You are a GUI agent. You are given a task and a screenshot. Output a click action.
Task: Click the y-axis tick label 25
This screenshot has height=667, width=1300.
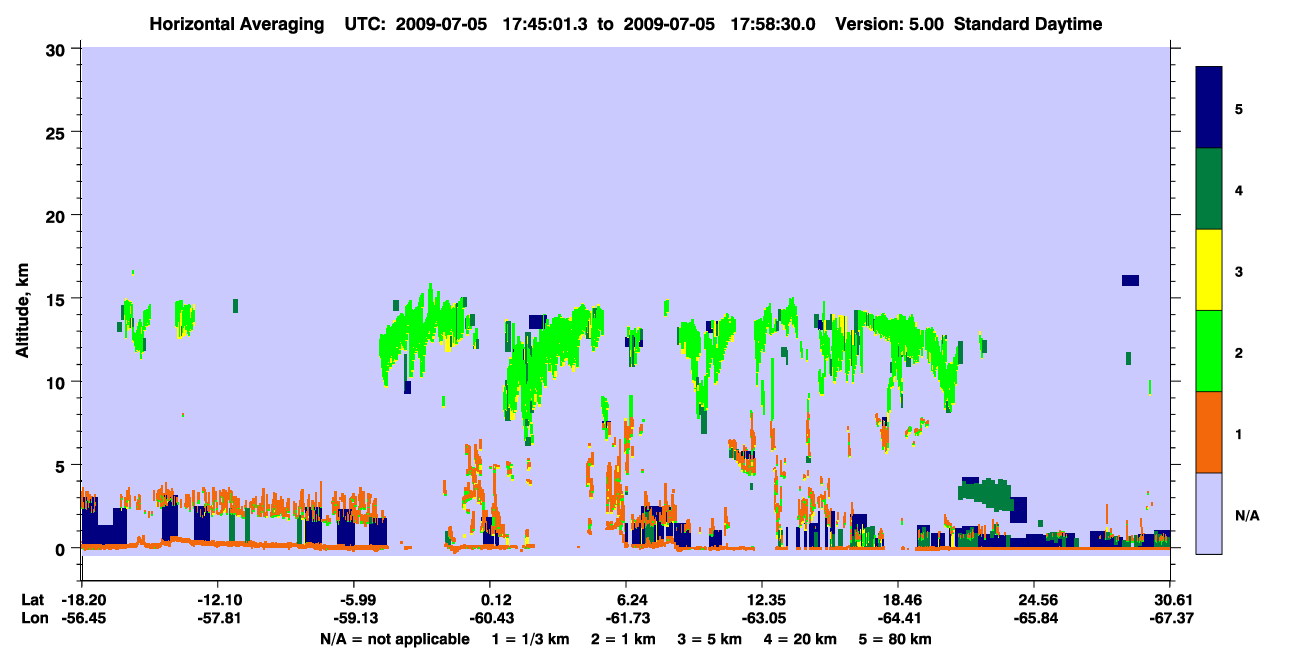(x=58, y=132)
